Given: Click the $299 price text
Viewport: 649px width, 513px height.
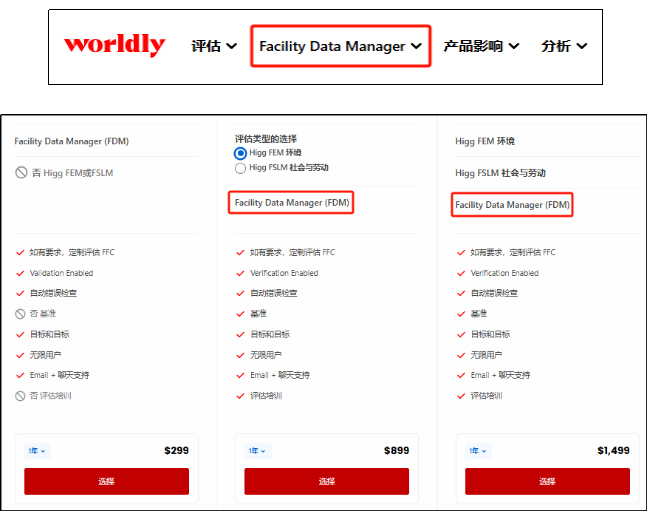Looking at the screenshot, I should [x=176, y=450].
